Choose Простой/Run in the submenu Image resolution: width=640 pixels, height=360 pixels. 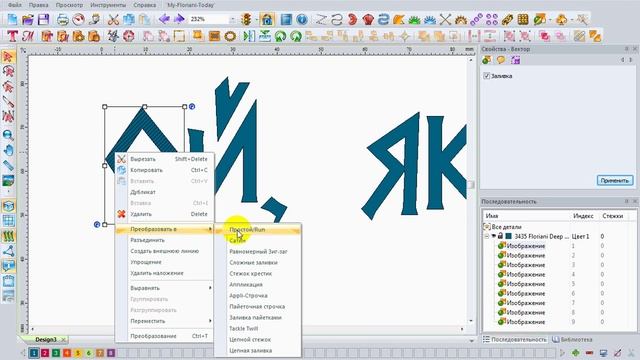tap(258, 230)
